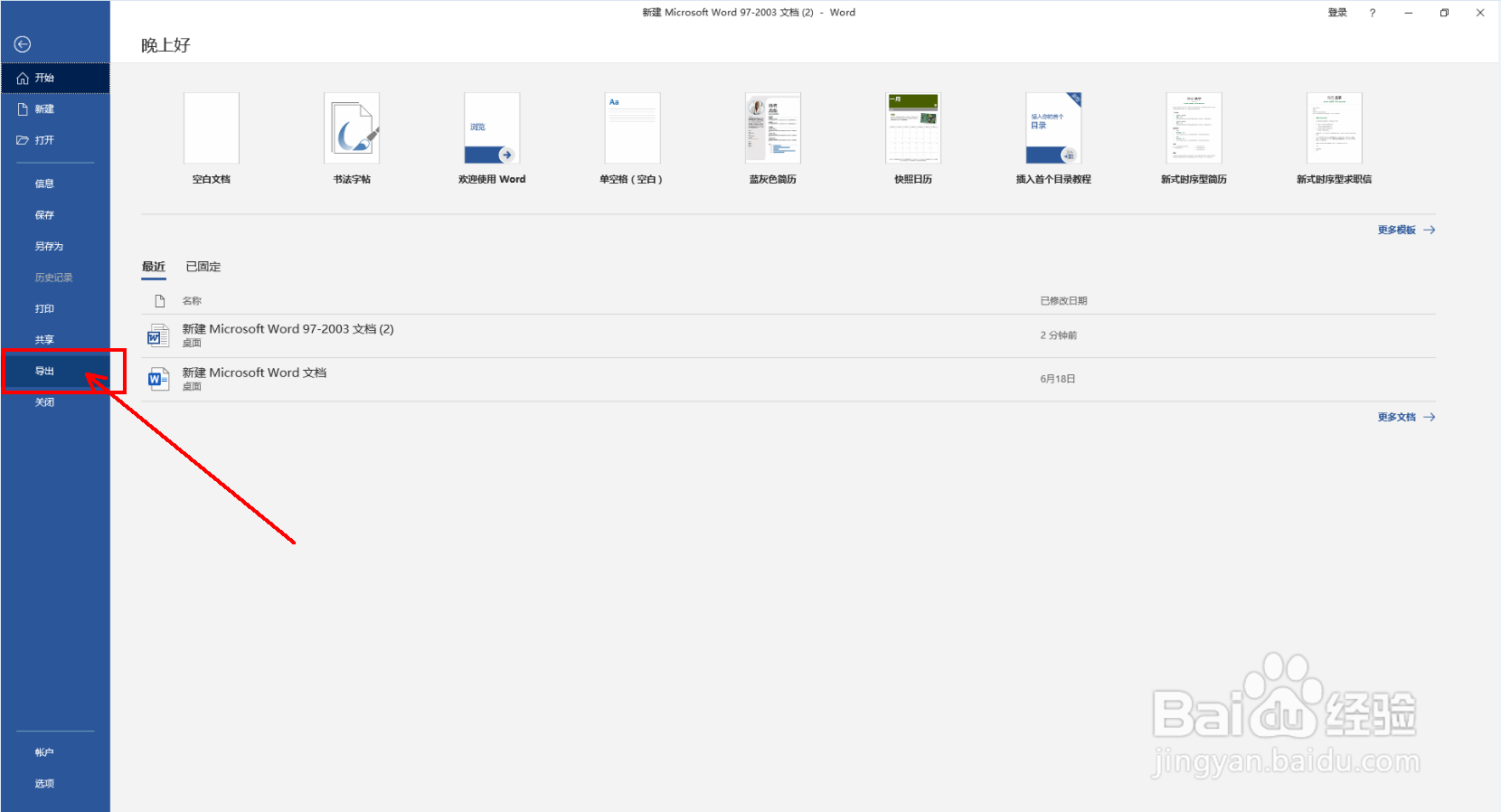The height and width of the screenshot is (812, 1501).
Task: Click the 已修改日期 column header
Action: 1063,301
